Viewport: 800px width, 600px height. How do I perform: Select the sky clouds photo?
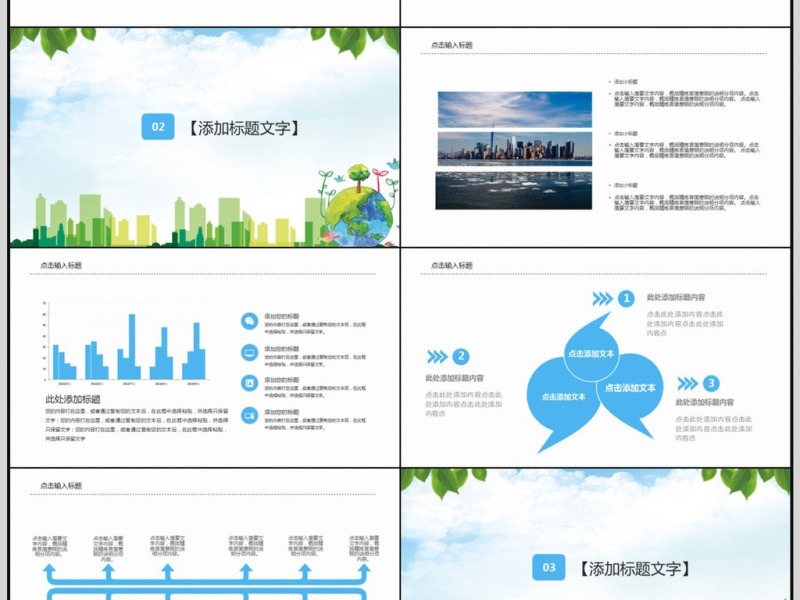click(x=513, y=109)
